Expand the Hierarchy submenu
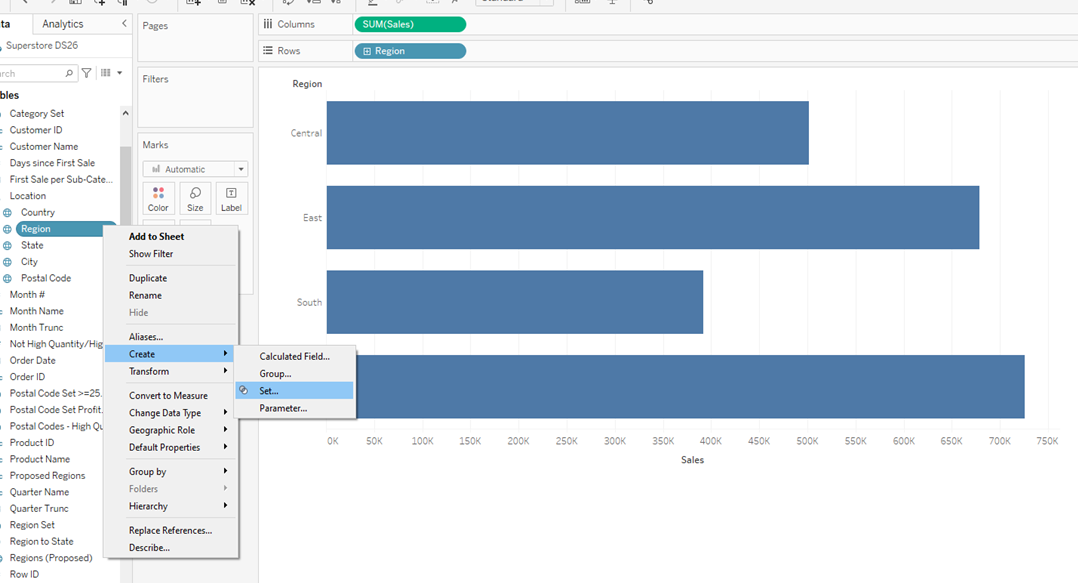Viewport: 1078px width, 583px height. tap(171, 506)
